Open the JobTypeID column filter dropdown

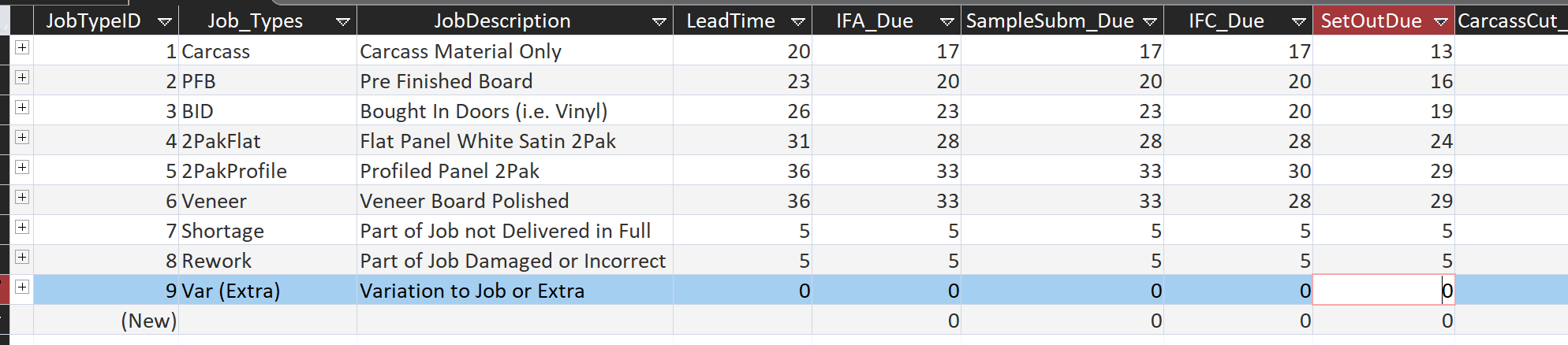[x=165, y=22]
